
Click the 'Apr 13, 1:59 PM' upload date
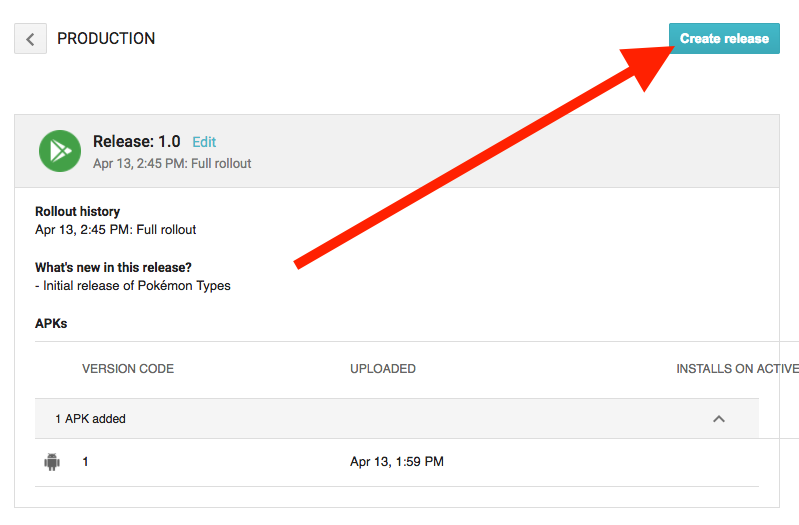(x=396, y=462)
